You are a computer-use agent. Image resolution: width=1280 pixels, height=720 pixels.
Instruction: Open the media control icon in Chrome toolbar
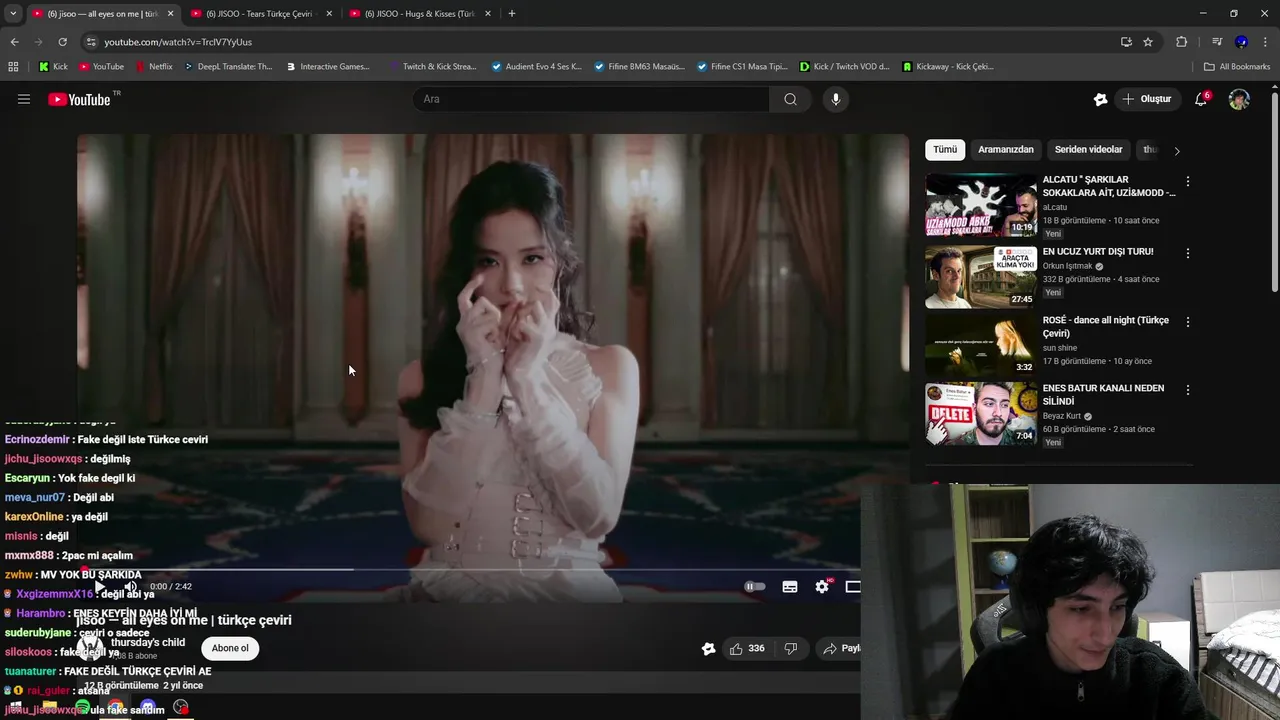(x=1217, y=42)
